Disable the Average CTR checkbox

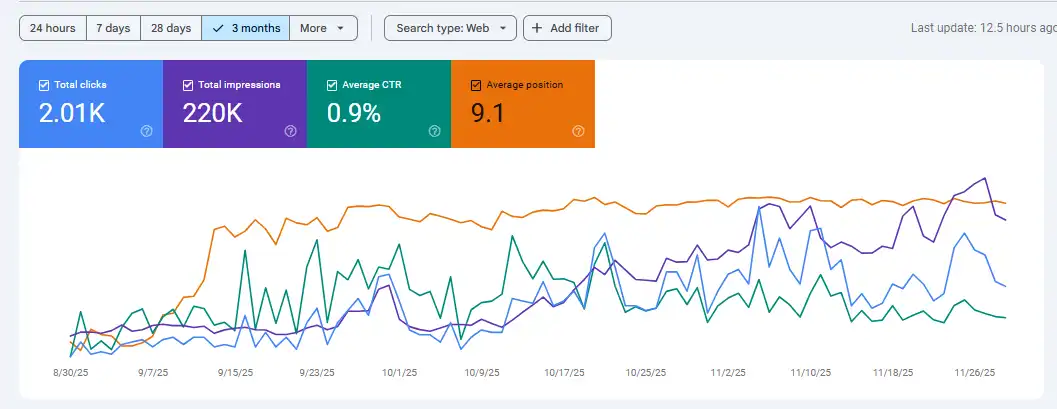click(x=332, y=85)
